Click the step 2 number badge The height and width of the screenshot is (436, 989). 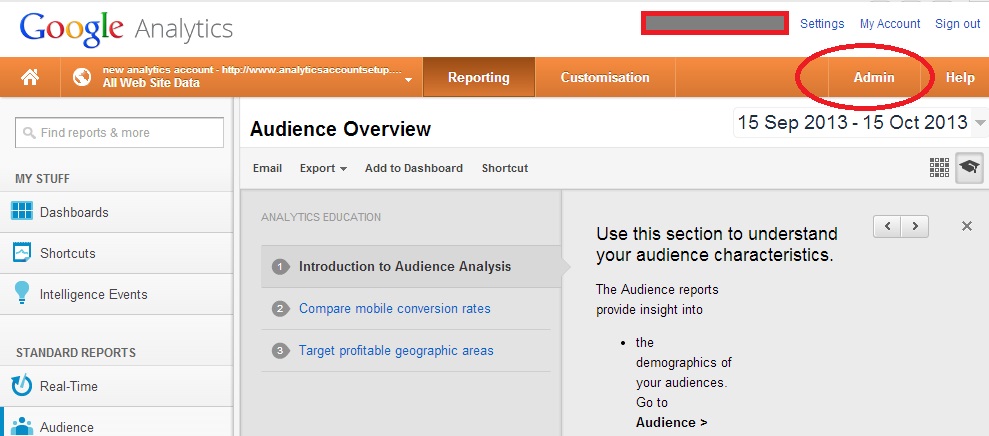280,309
